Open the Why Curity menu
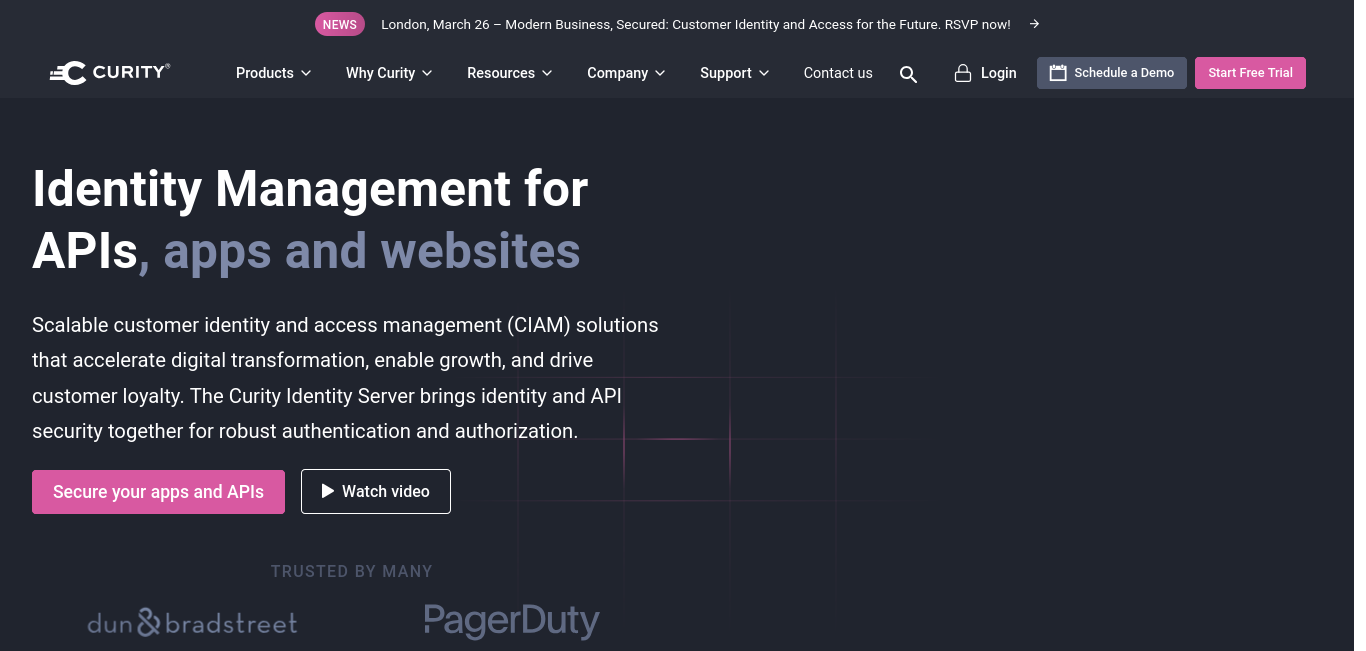This screenshot has height=651, width=1366. (x=389, y=73)
